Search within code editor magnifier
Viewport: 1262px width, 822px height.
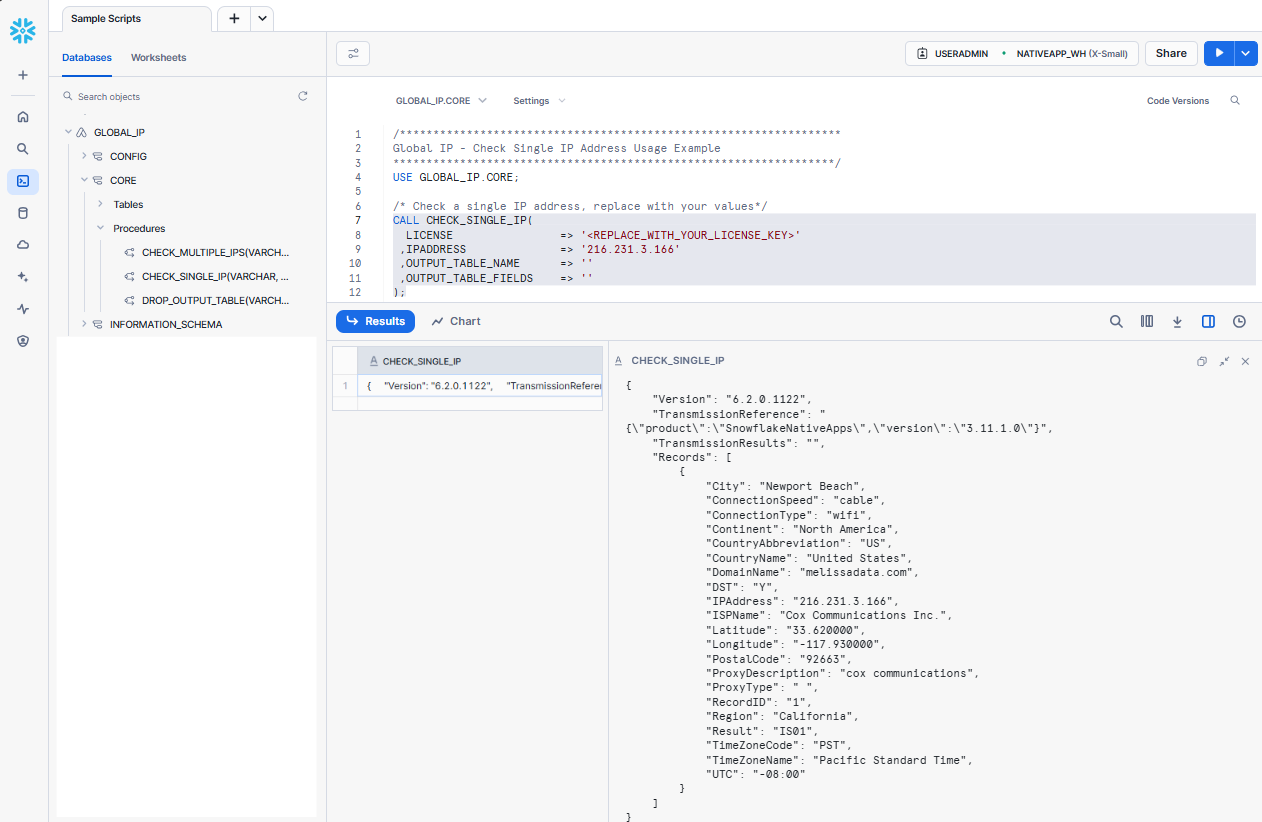[1235, 101]
